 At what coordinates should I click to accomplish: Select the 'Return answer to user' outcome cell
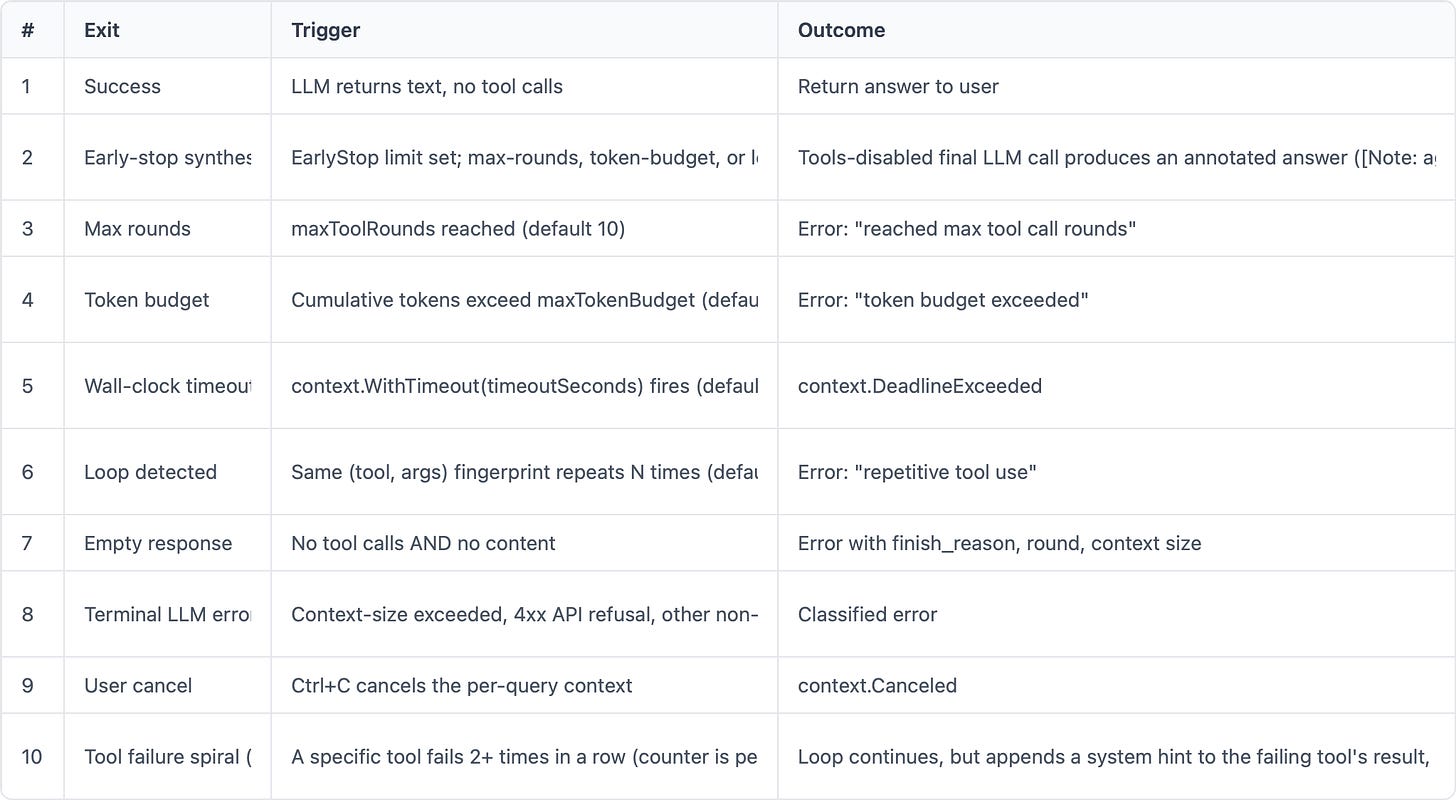[x=1116, y=86]
